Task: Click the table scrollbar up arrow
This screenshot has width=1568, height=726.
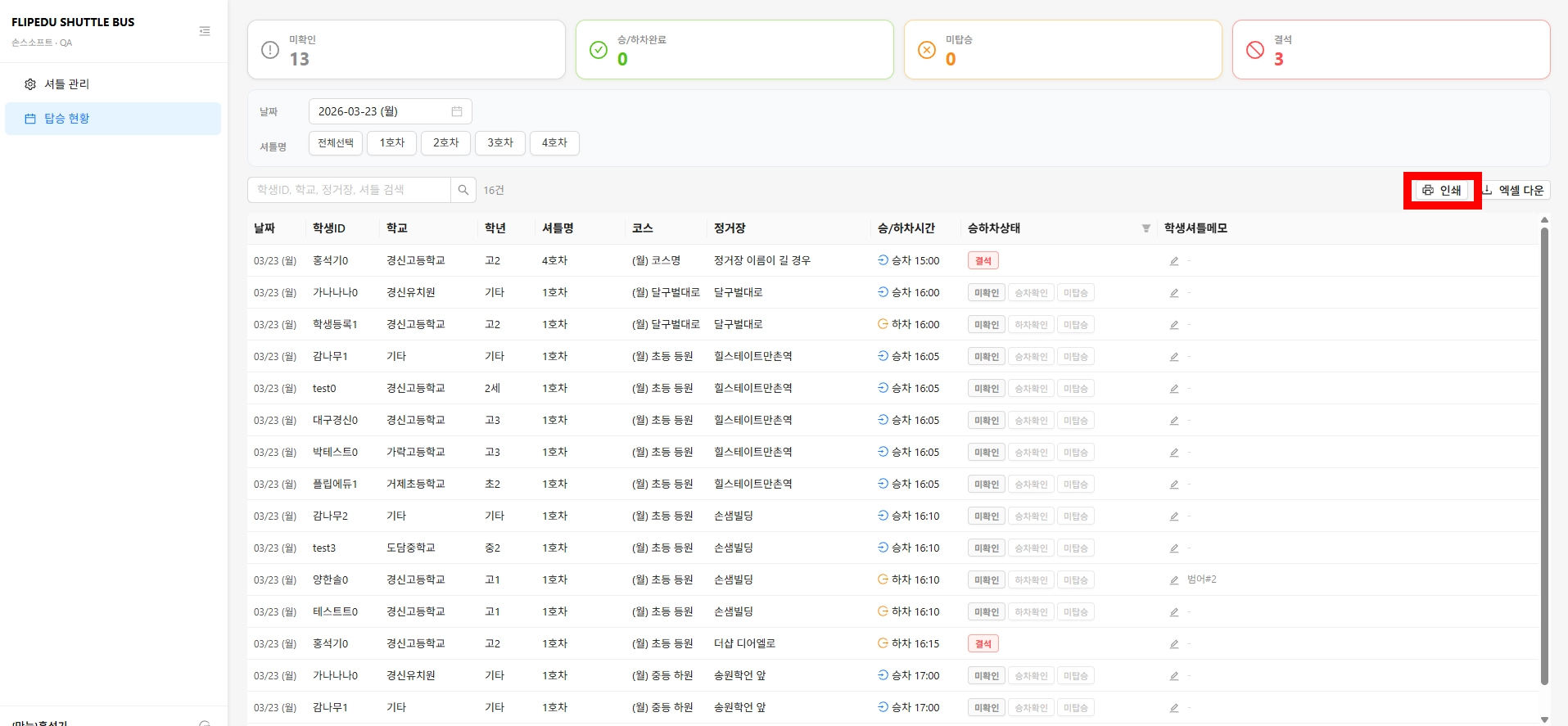Action: (x=1544, y=220)
